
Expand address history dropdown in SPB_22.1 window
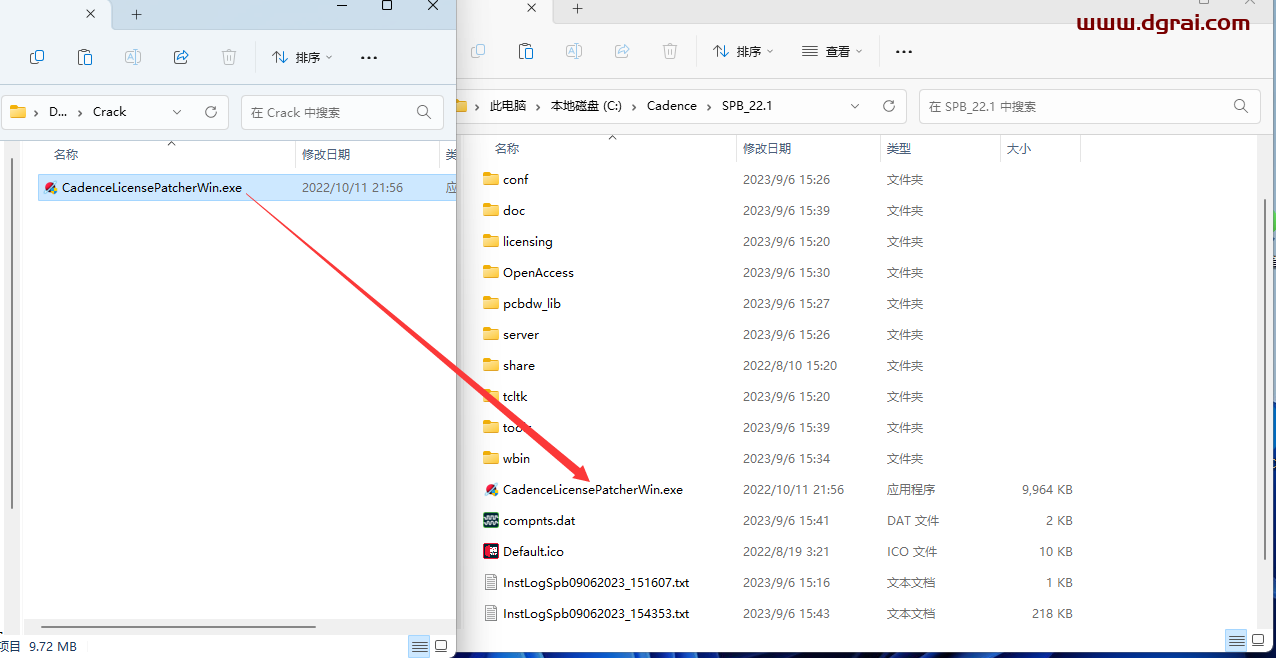coord(855,106)
